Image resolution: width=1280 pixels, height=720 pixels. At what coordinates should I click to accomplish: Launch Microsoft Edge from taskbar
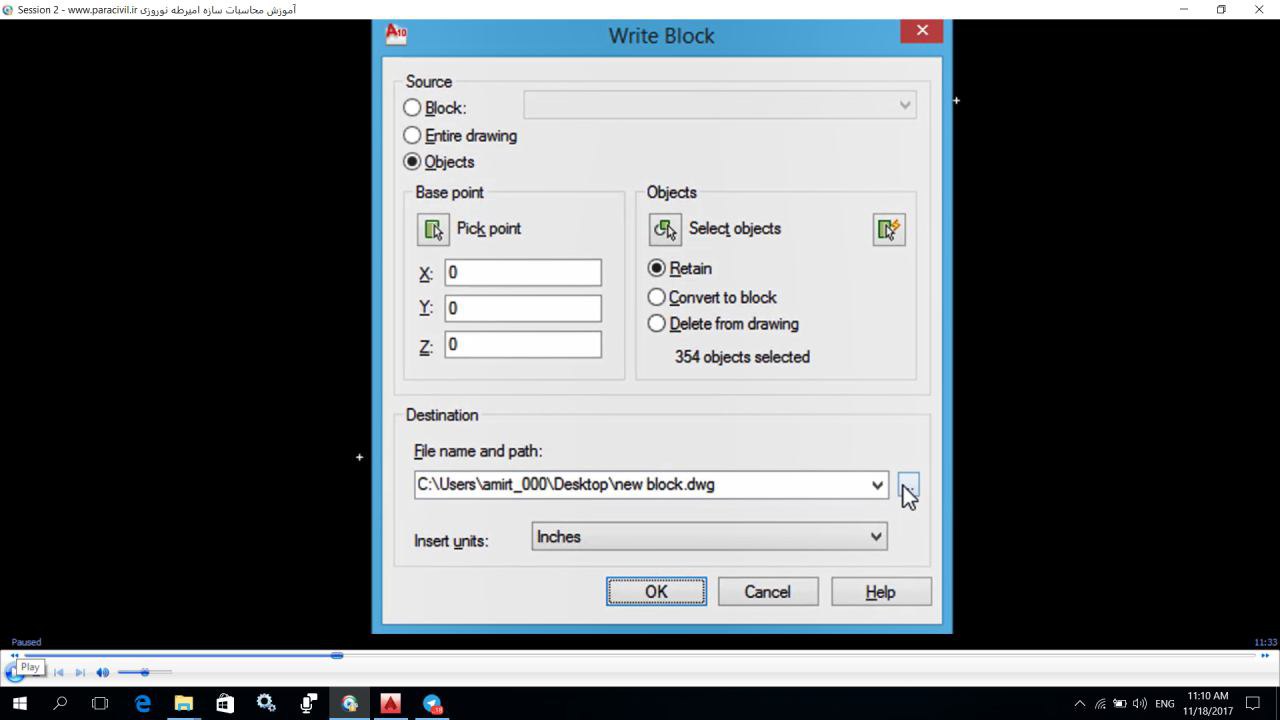[143, 704]
